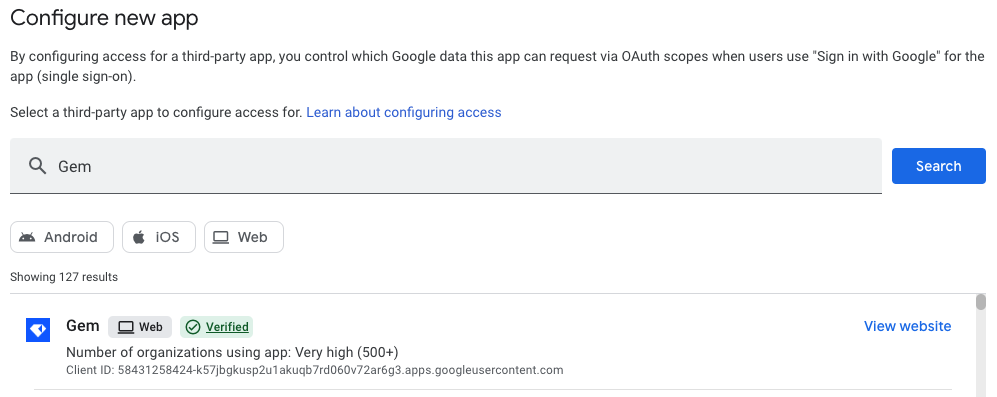The image size is (997, 397).
Task: Focus the app search field containing Gem
Action: (x=446, y=166)
